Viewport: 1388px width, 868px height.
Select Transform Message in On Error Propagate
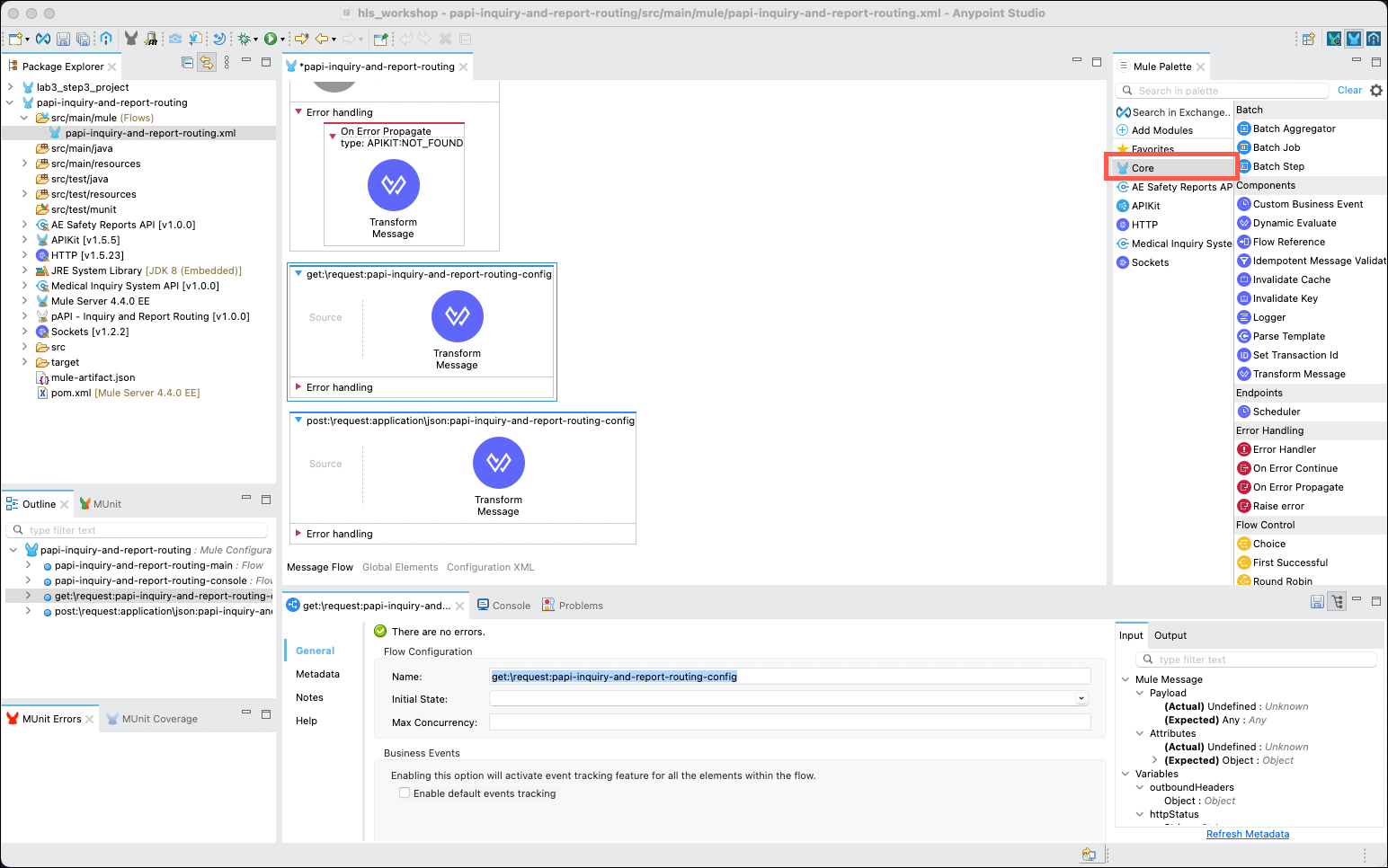(x=394, y=199)
